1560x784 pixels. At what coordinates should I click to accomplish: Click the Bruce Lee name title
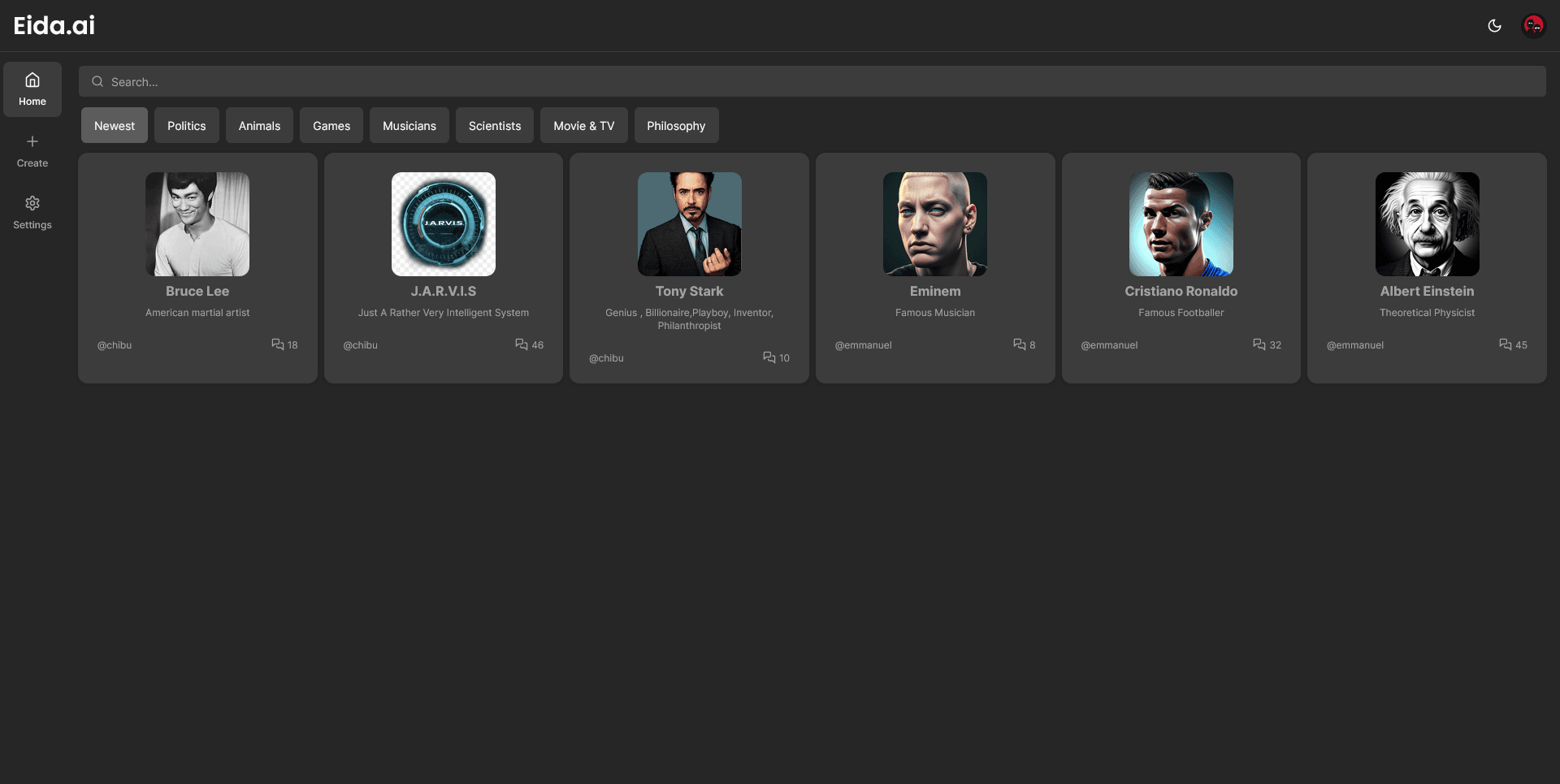tap(197, 291)
